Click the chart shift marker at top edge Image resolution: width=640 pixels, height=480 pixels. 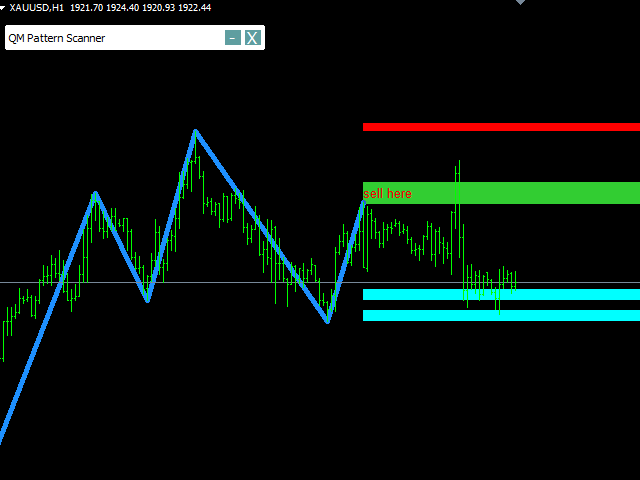[520, 2]
